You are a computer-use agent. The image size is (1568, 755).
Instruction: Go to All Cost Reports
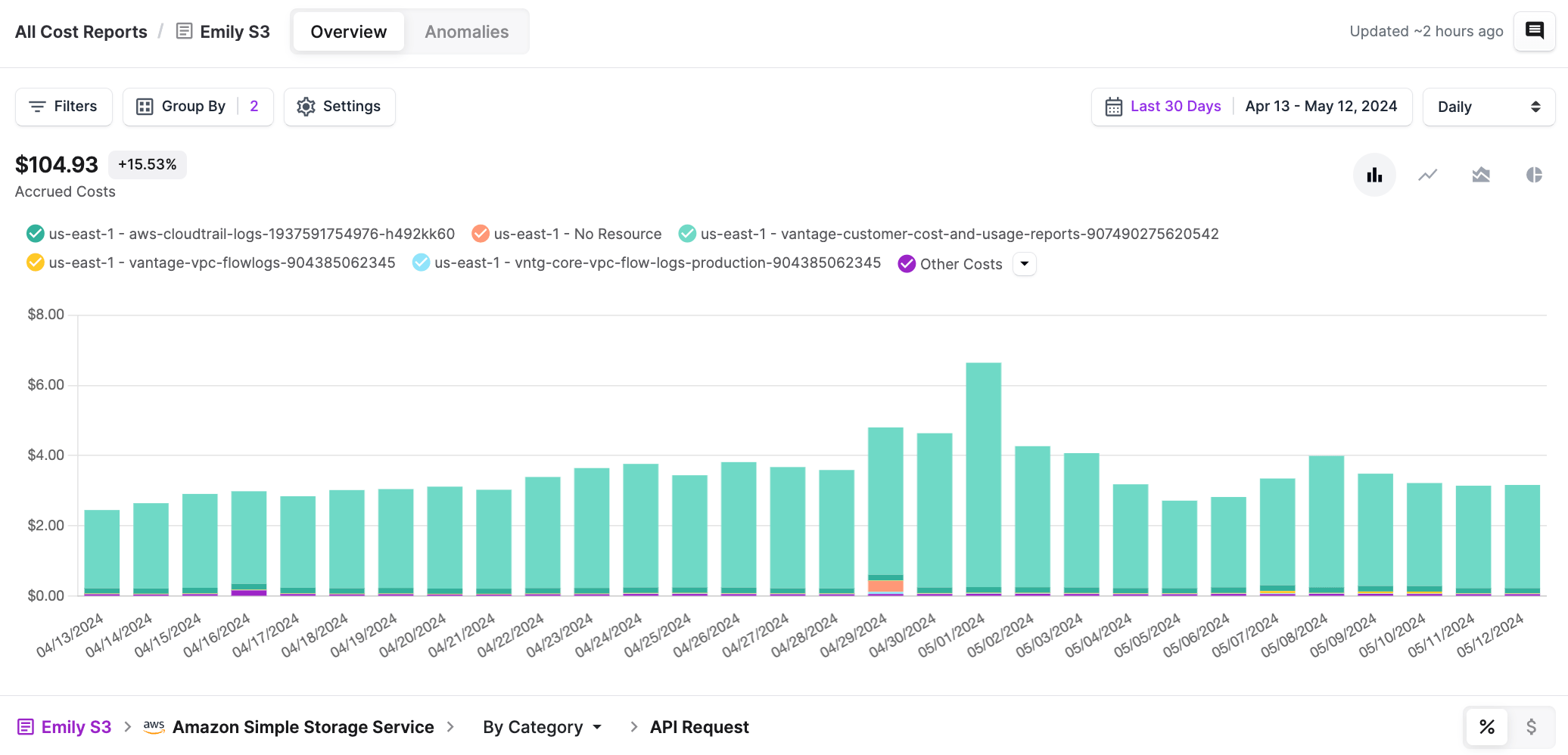click(81, 32)
